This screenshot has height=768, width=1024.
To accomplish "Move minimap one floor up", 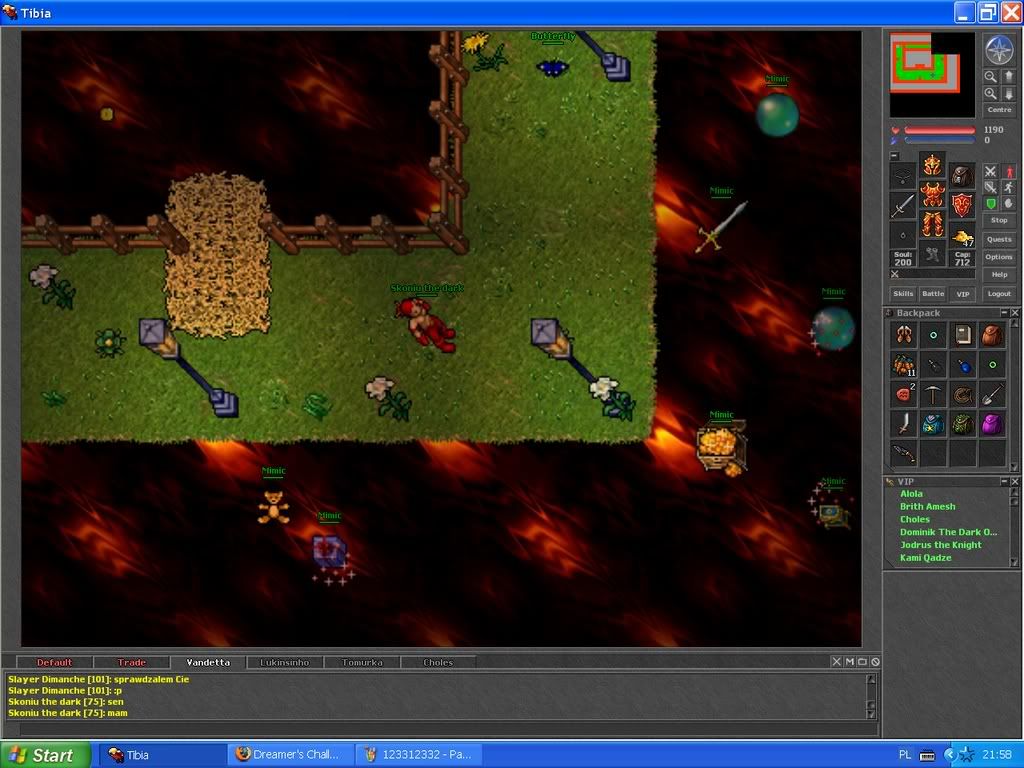I will pyautogui.click(x=1008, y=77).
